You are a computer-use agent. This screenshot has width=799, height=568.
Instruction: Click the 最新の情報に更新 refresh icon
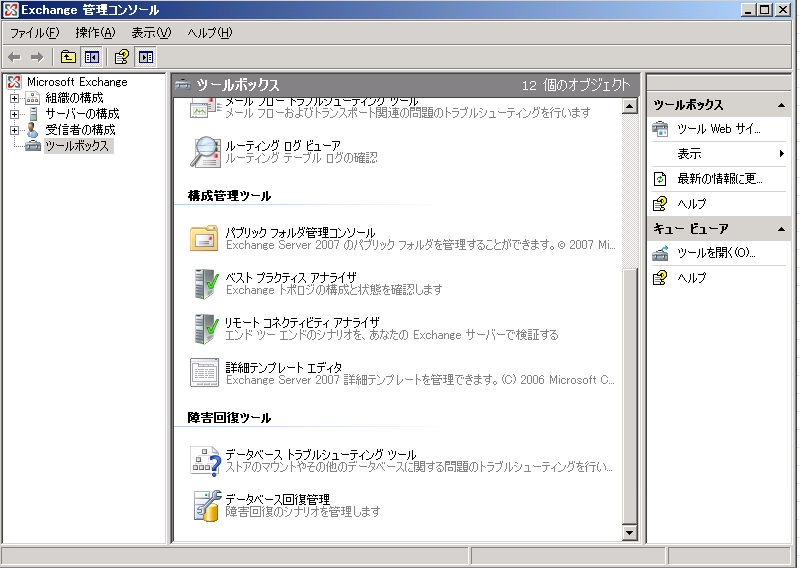pyautogui.click(x=660, y=179)
